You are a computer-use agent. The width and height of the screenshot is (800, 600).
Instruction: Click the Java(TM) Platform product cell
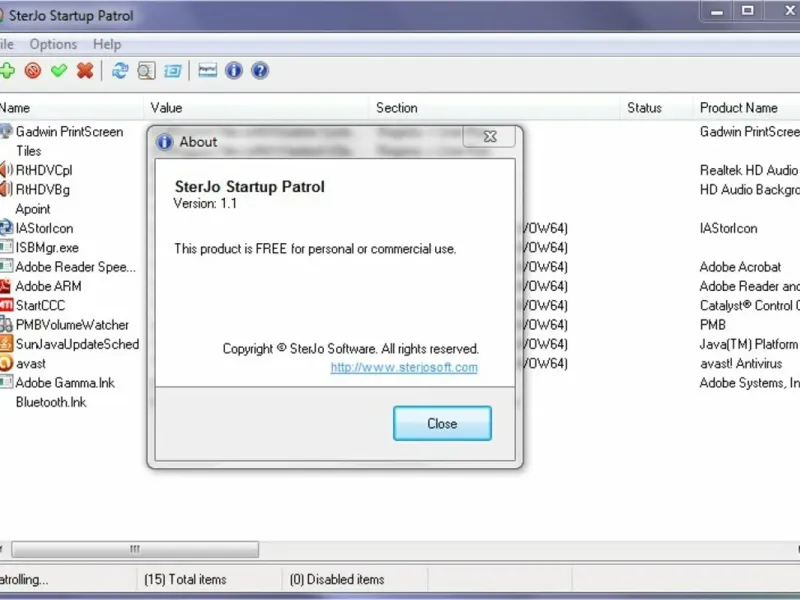point(748,344)
